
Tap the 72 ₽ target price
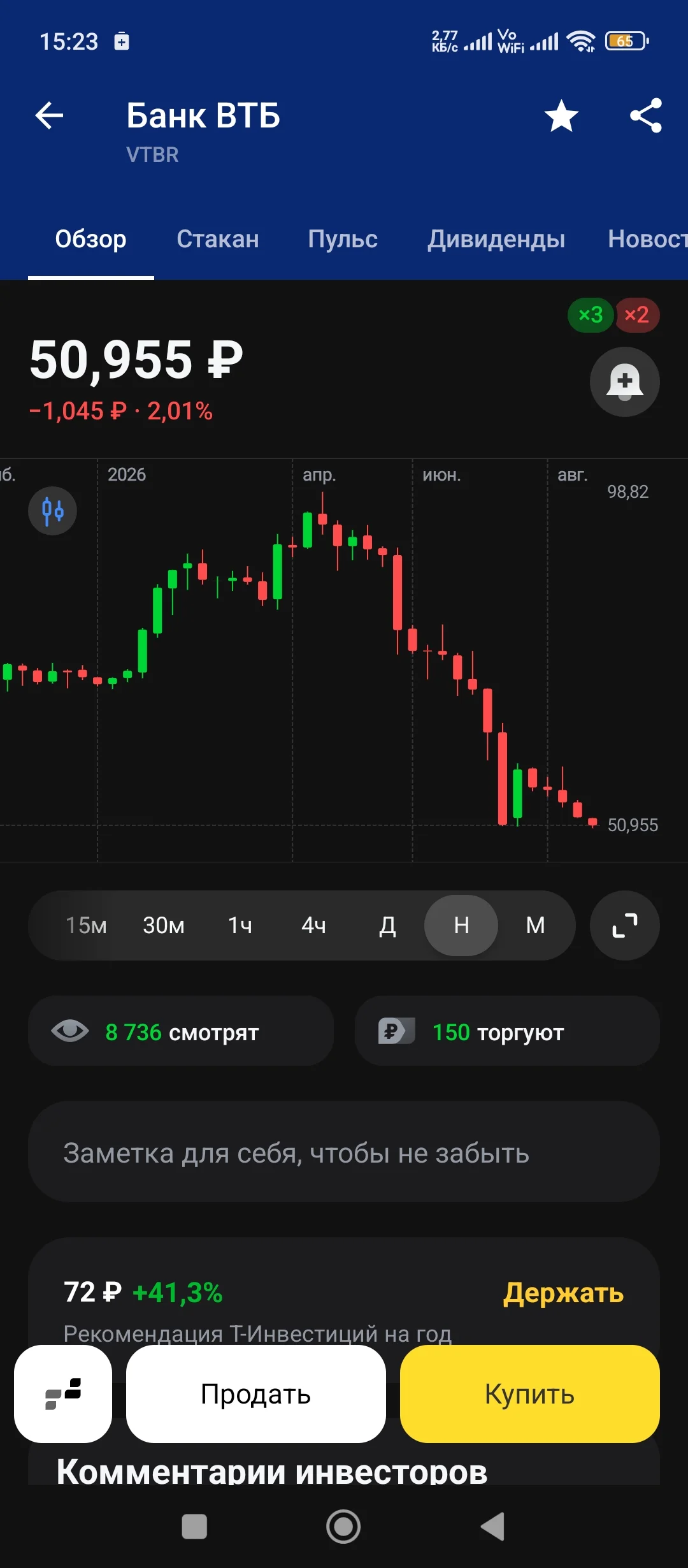pyautogui.click(x=93, y=1293)
